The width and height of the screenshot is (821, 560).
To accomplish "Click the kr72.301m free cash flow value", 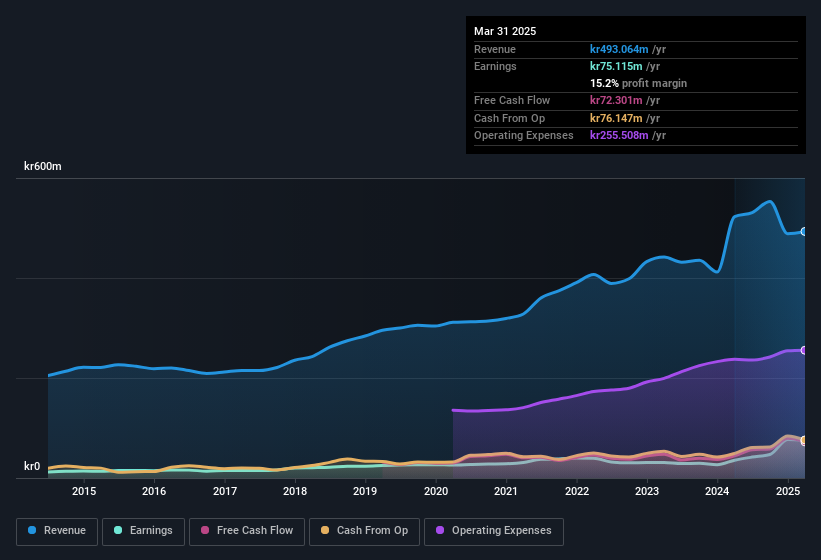I will 616,100.
